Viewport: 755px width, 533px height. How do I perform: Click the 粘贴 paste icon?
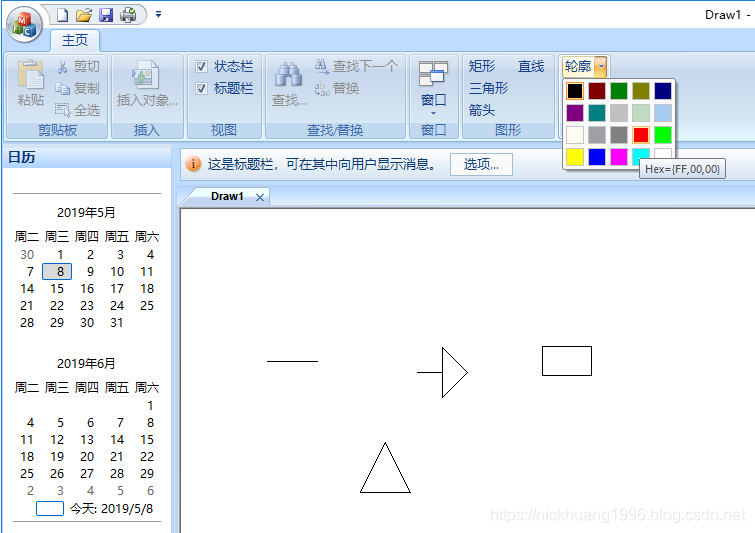click(x=30, y=75)
